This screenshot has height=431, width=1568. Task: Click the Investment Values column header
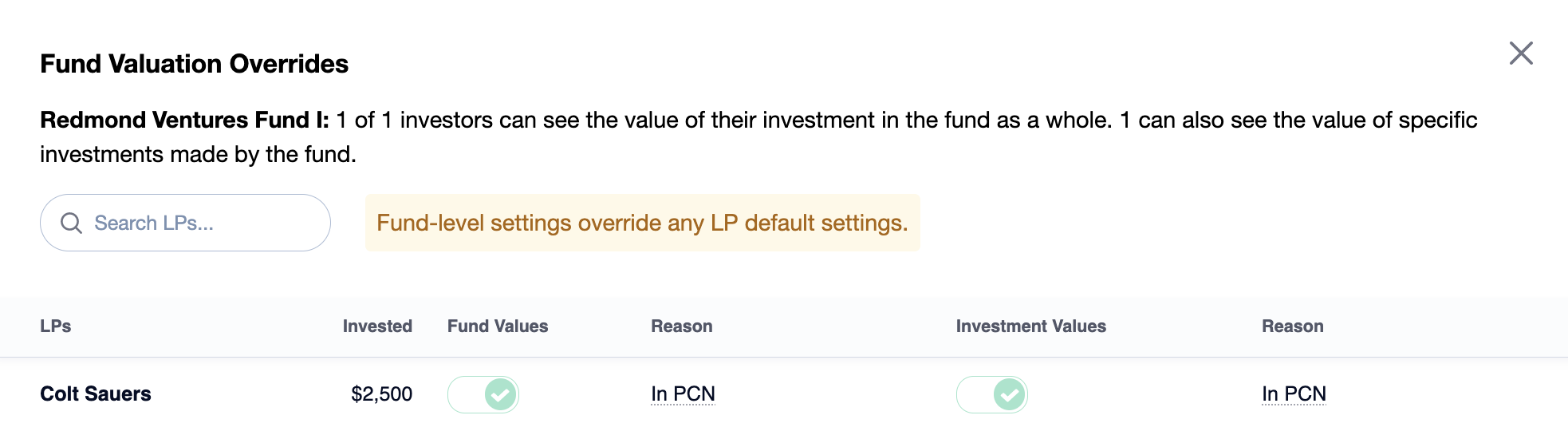pyautogui.click(x=1031, y=326)
